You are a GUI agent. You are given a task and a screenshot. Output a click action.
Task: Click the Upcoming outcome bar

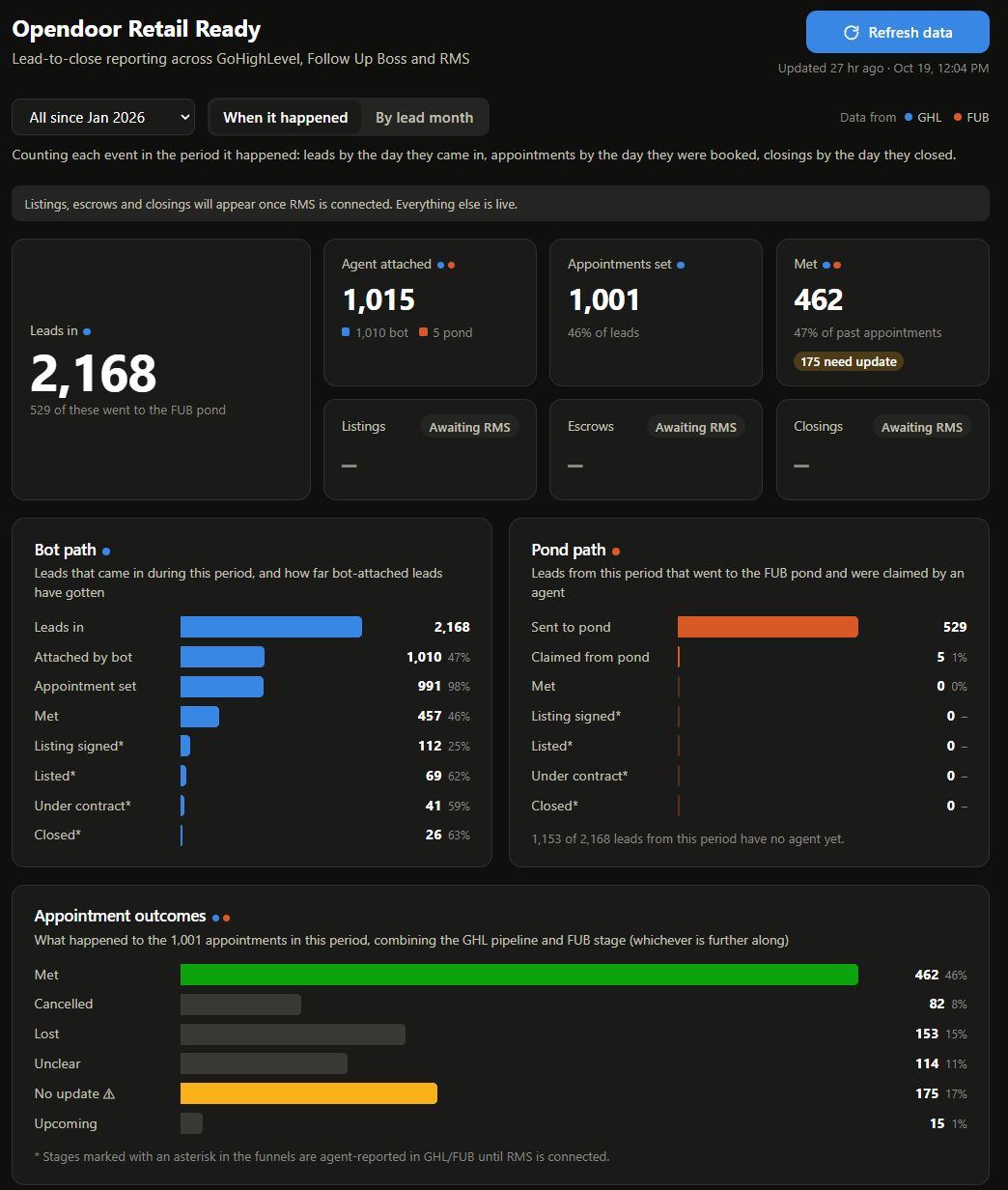click(x=191, y=1123)
